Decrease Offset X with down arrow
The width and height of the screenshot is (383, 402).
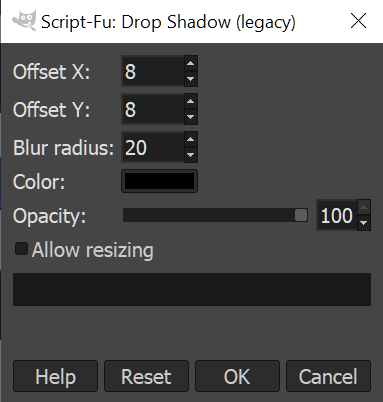pos(191,79)
